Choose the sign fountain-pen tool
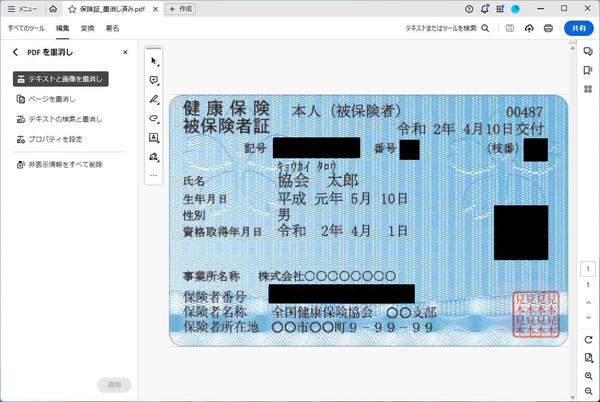The width and height of the screenshot is (600, 402). pos(154,157)
